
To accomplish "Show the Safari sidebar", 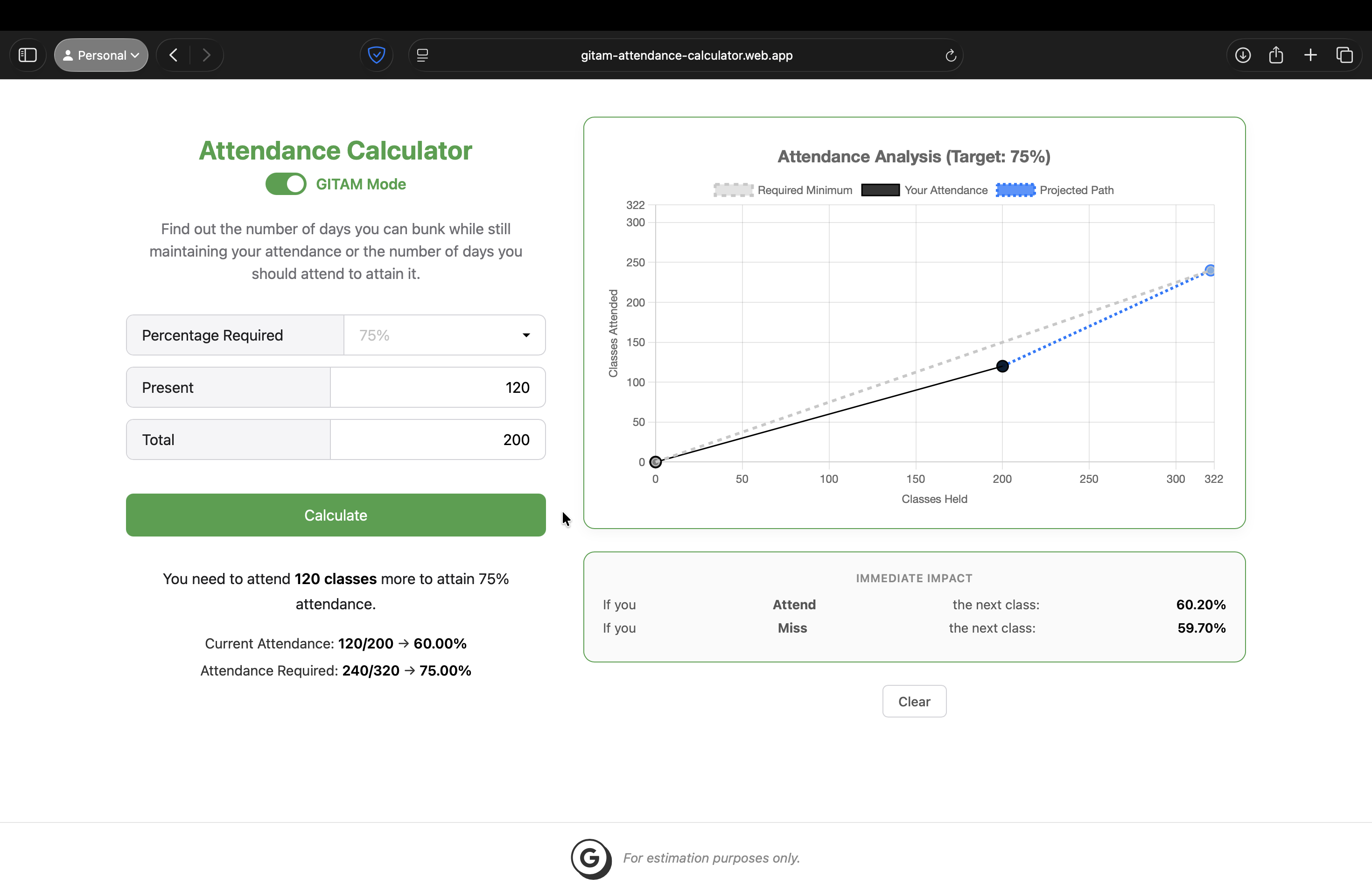I will coord(28,56).
